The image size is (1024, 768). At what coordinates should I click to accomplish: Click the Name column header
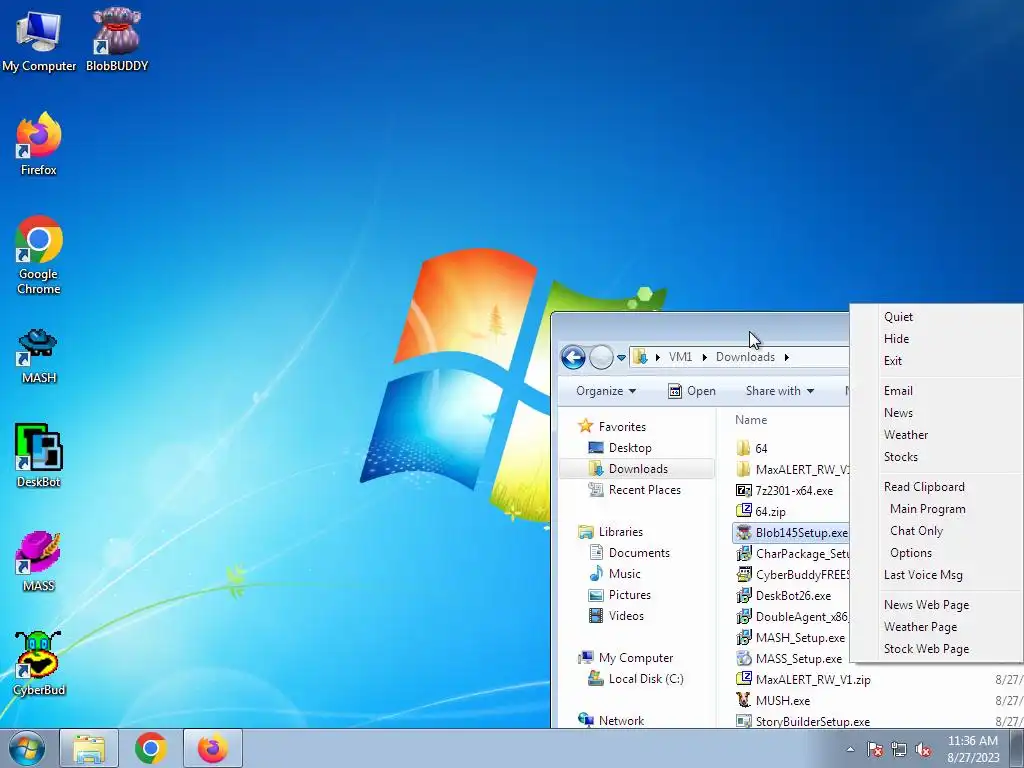(x=751, y=420)
